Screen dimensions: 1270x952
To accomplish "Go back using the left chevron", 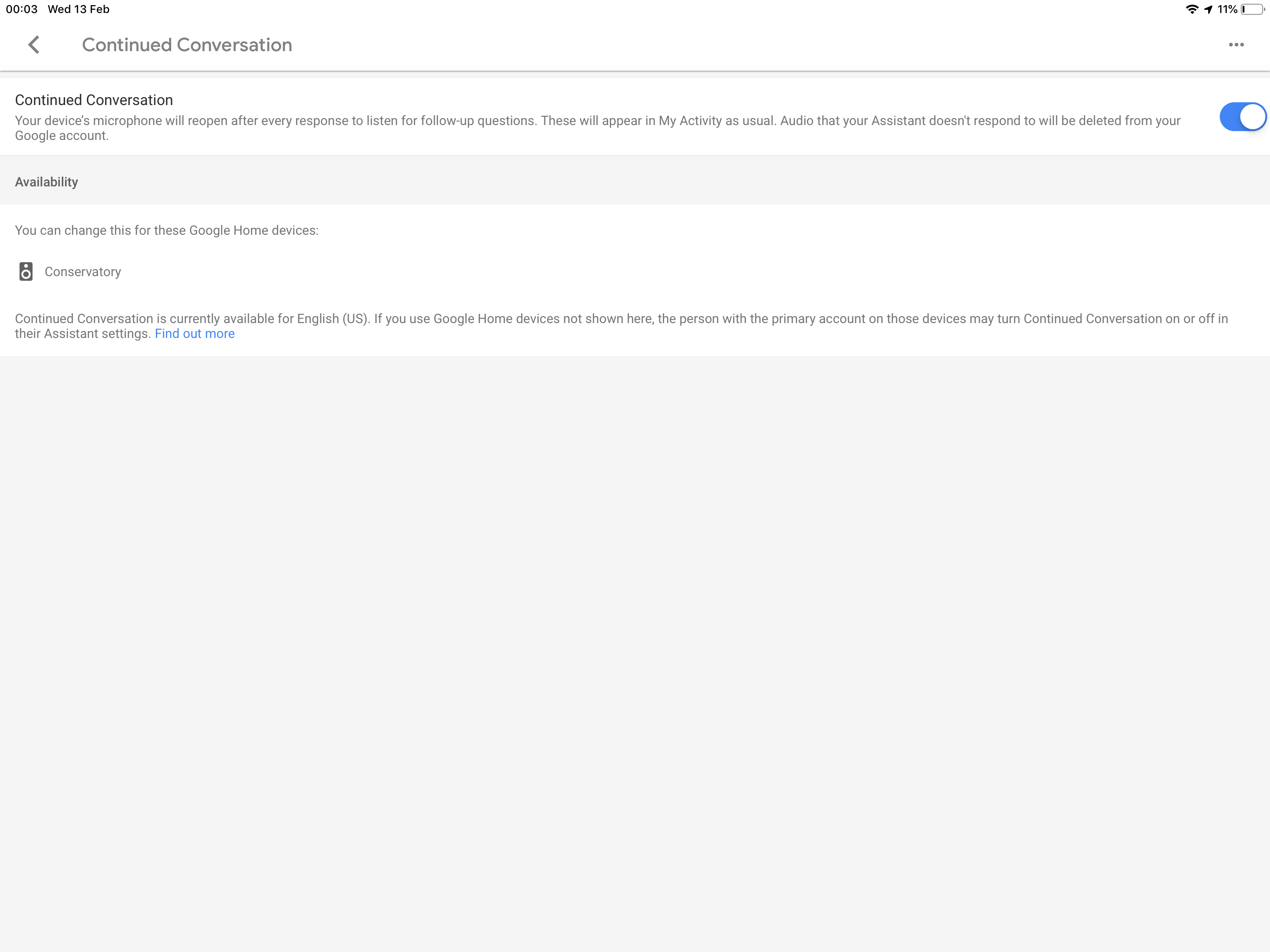I will [x=34, y=45].
